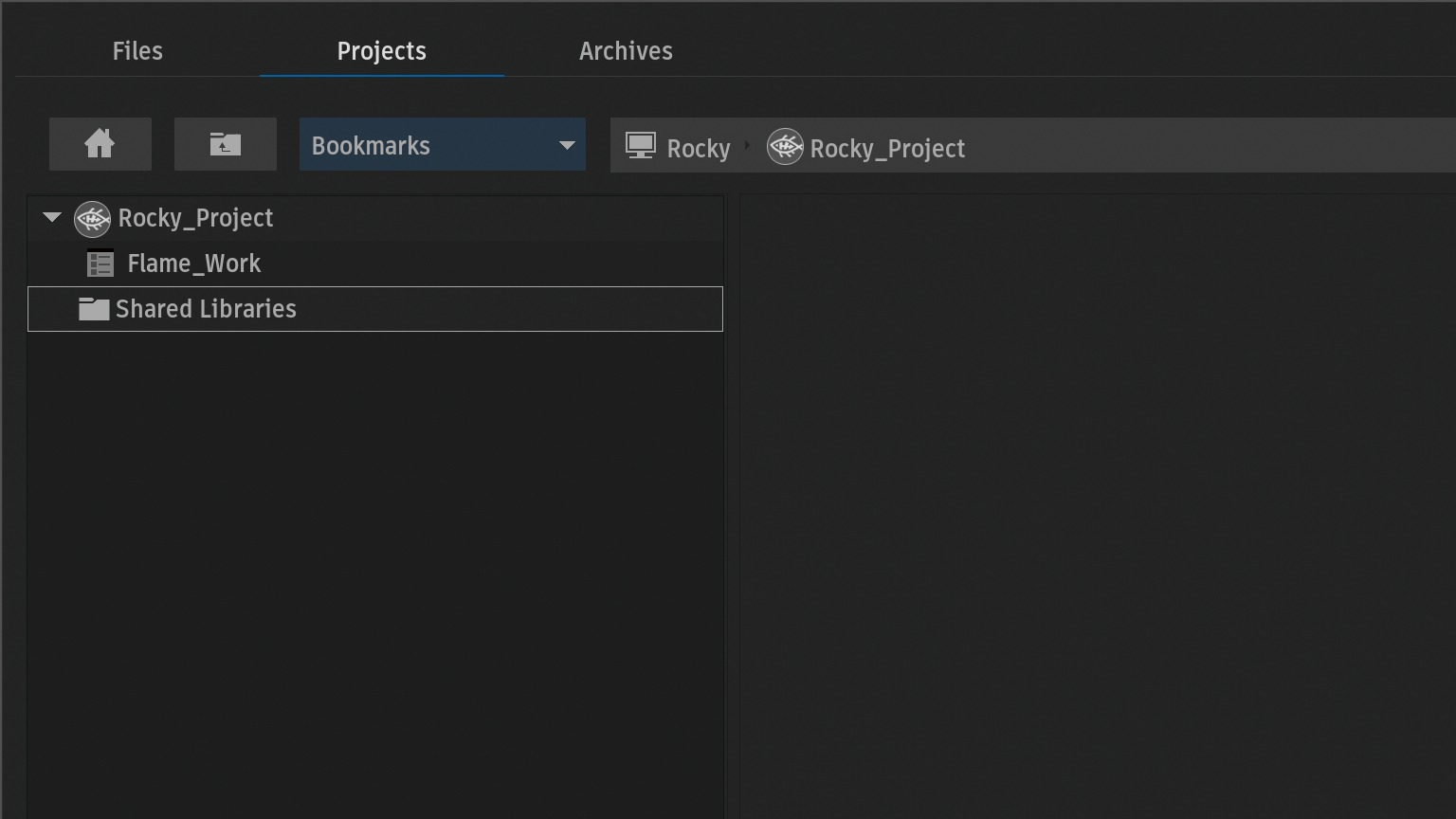Click the breadcrumb arrow after Rocky
The height and width of the screenshot is (819, 1456).
[x=748, y=146]
